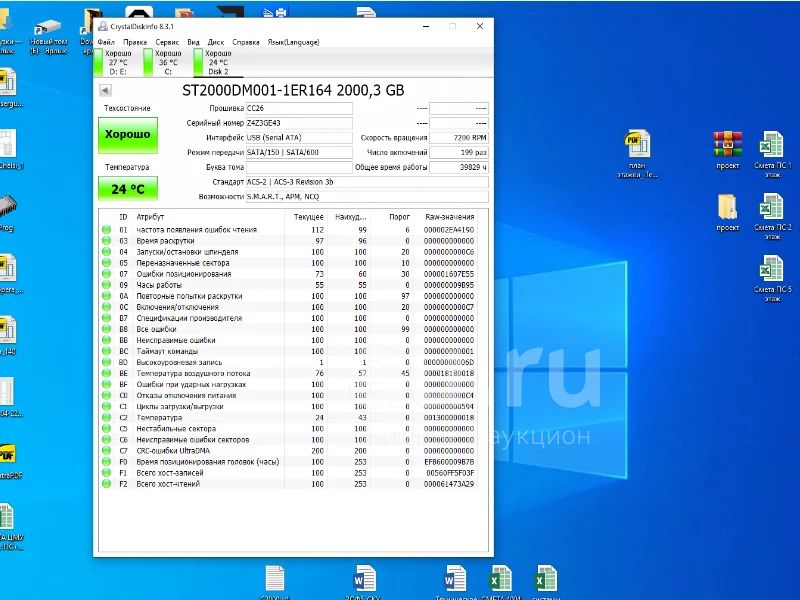800x600 pixels.
Task: Select the status dot for Запуски/остановки шпинделя
Action: pyautogui.click(x=106, y=252)
